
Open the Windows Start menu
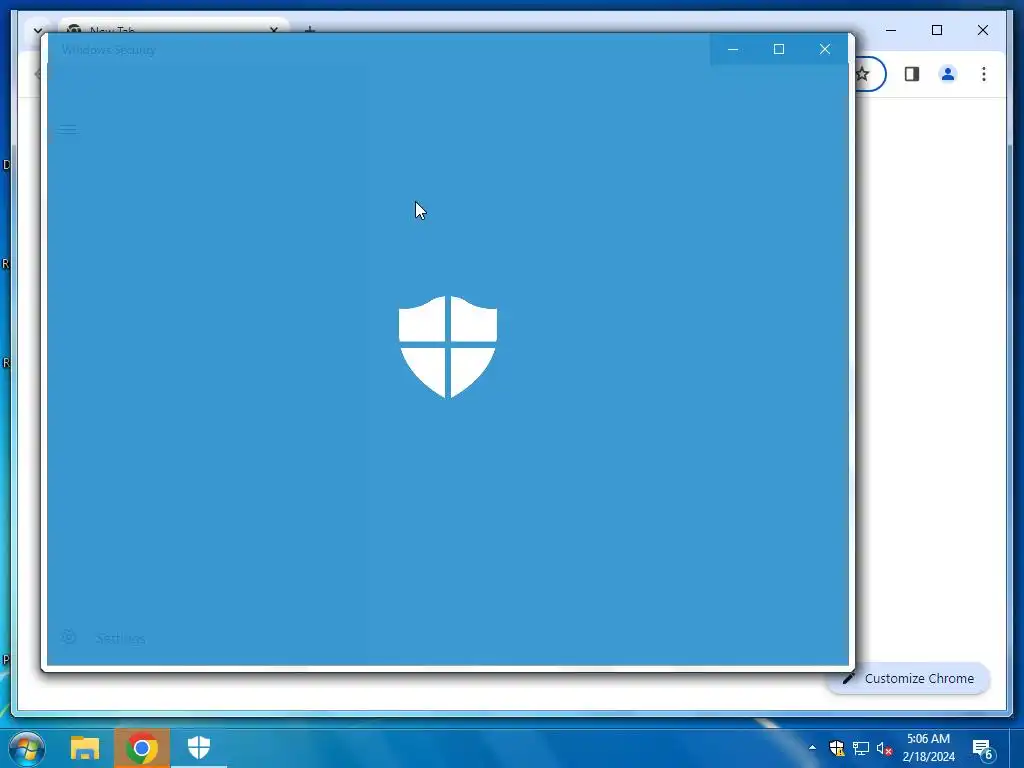(27, 748)
